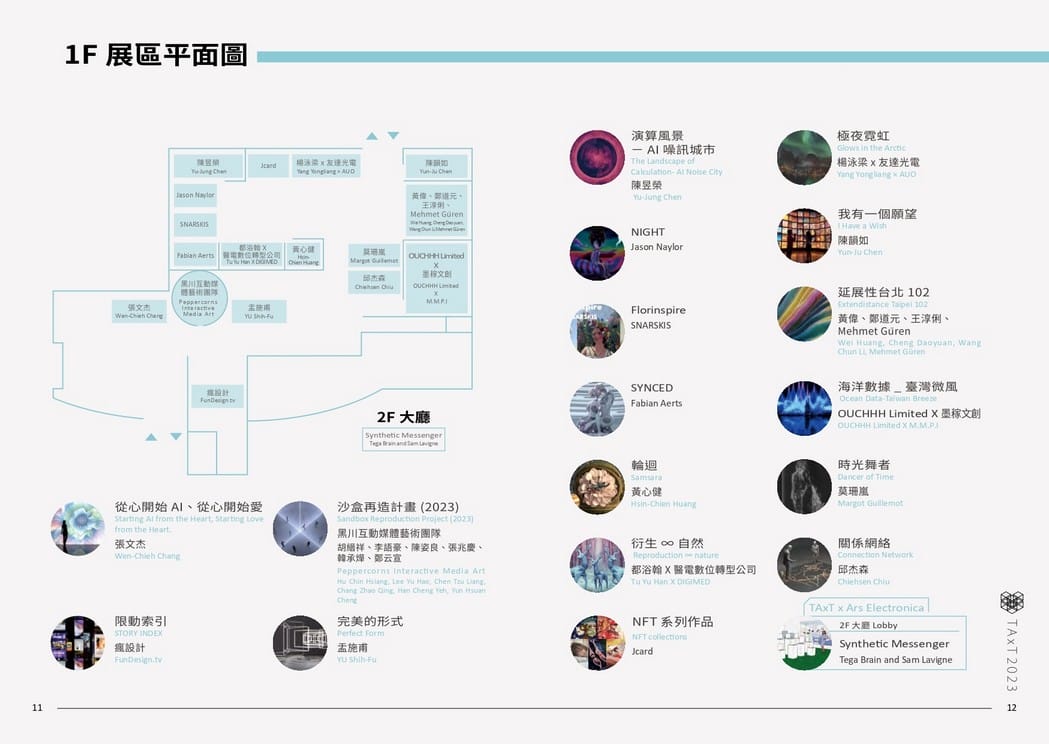Click the text 'Extendistance Taipei 102'
This screenshot has height=744, width=1049.
(x=882, y=304)
